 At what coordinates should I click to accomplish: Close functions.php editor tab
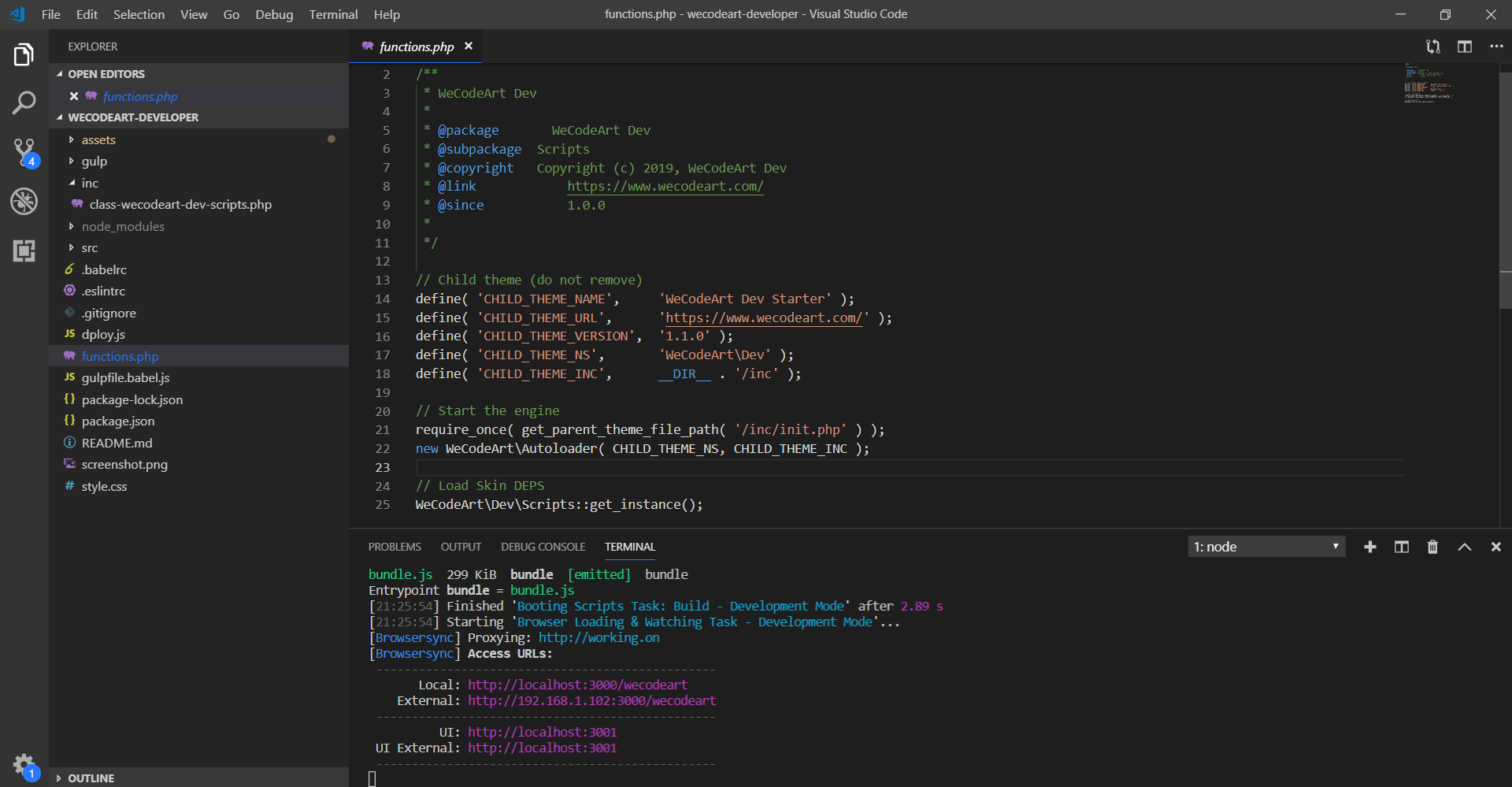[x=469, y=46]
